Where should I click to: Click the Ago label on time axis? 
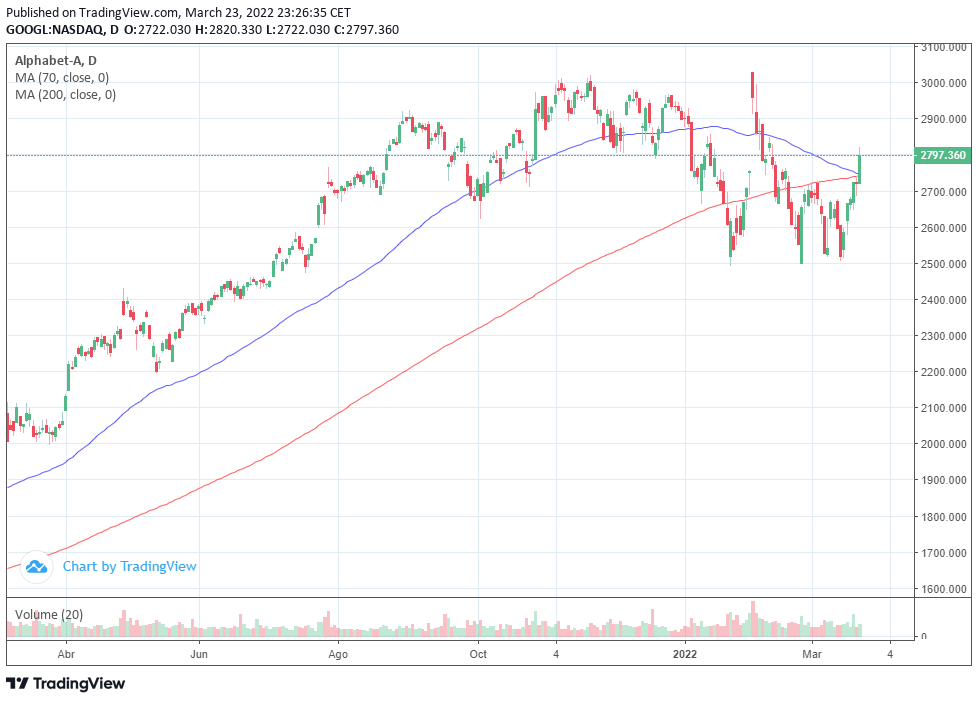coord(338,655)
